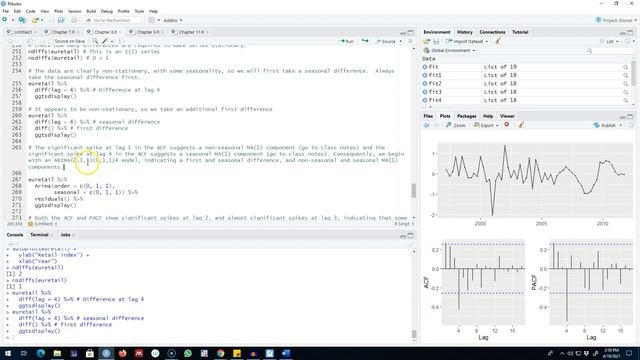640x360 pixels.
Task: View the fit2 object with its magnifier icon
Action: (x=625, y=84)
